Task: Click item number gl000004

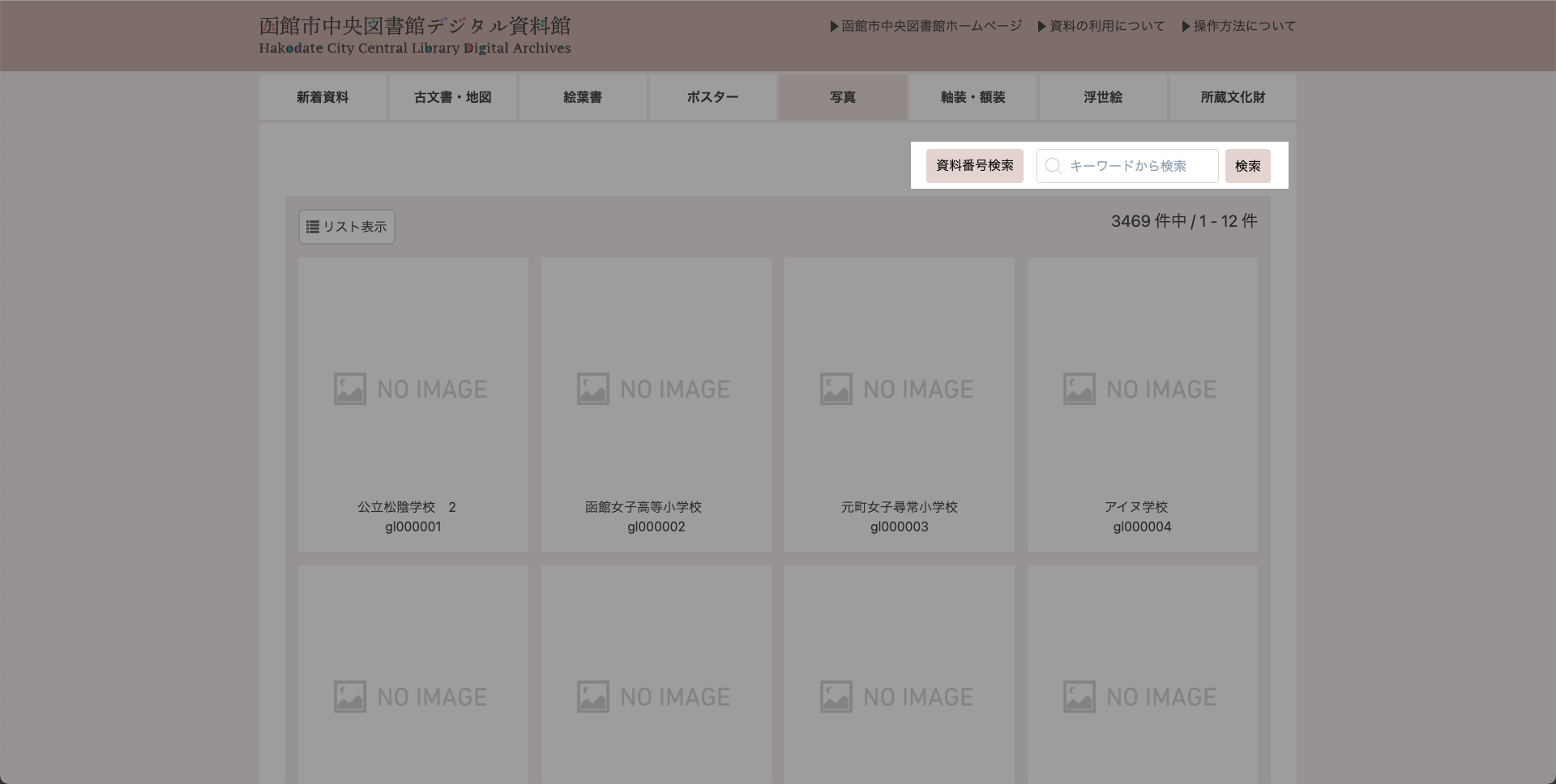Action: click(x=1143, y=527)
